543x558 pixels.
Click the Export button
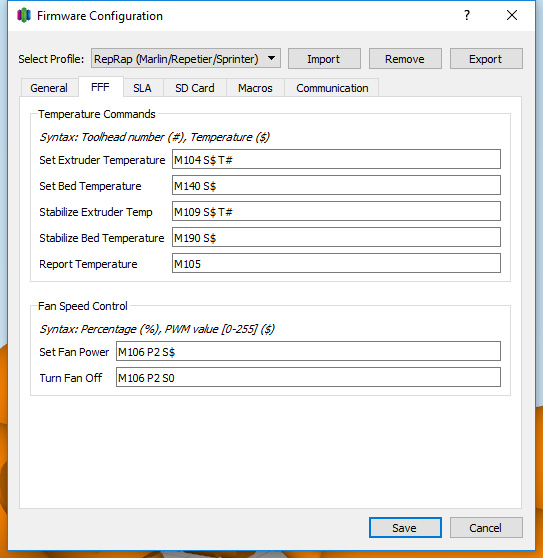point(486,59)
